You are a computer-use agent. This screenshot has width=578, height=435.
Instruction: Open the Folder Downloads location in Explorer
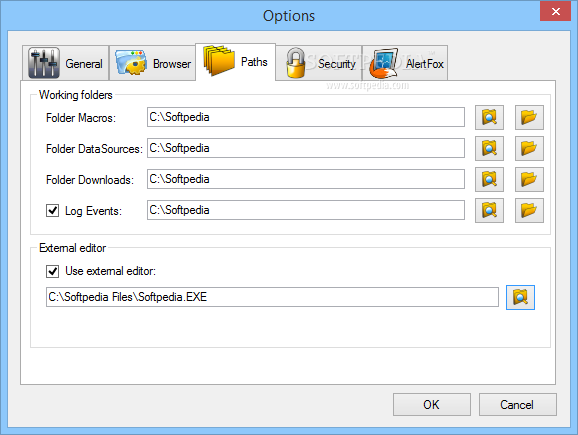click(529, 180)
